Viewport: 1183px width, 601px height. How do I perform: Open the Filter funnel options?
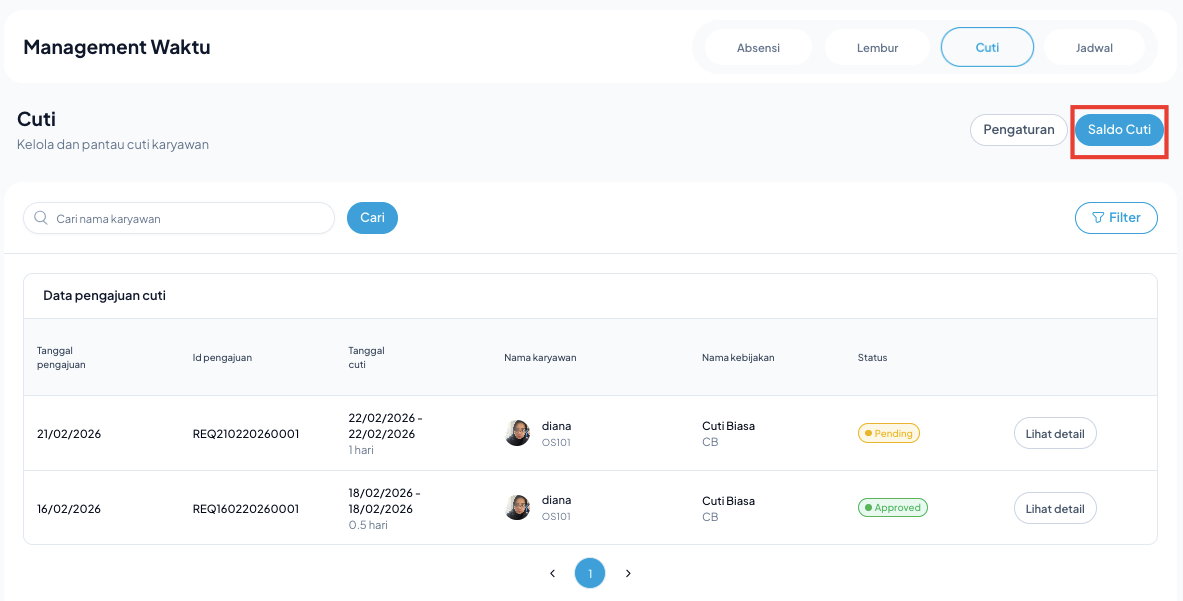pyautogui.click(x=1116, y=218)
